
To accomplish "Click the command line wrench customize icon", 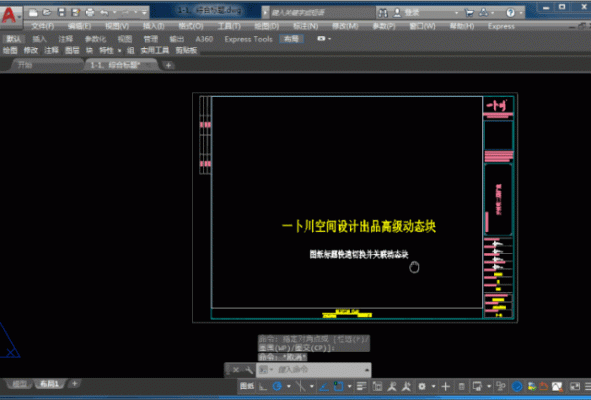I will point(248,370).
